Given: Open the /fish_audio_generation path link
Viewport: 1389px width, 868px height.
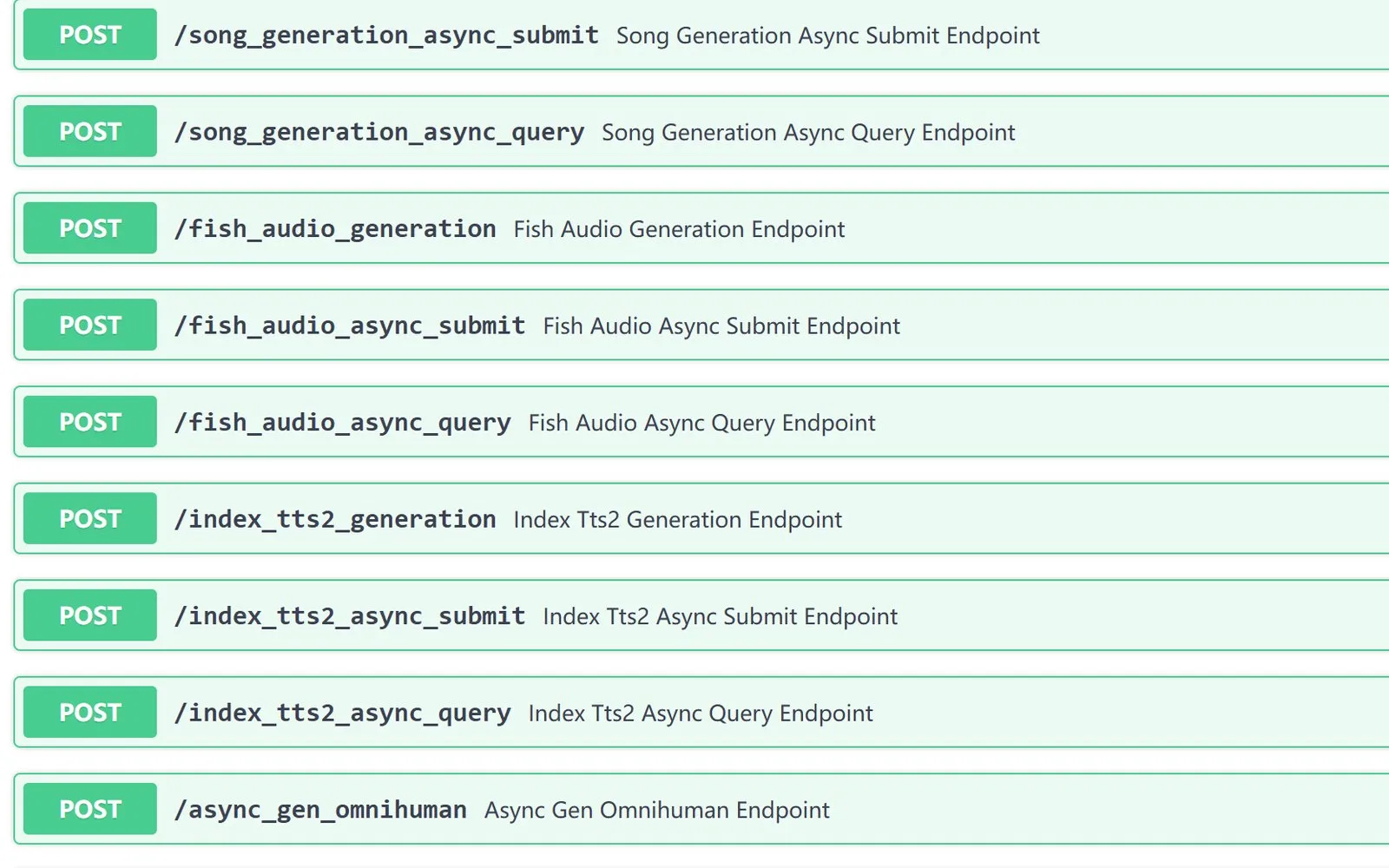Looking at the screenshot, I should pos(335,229).
